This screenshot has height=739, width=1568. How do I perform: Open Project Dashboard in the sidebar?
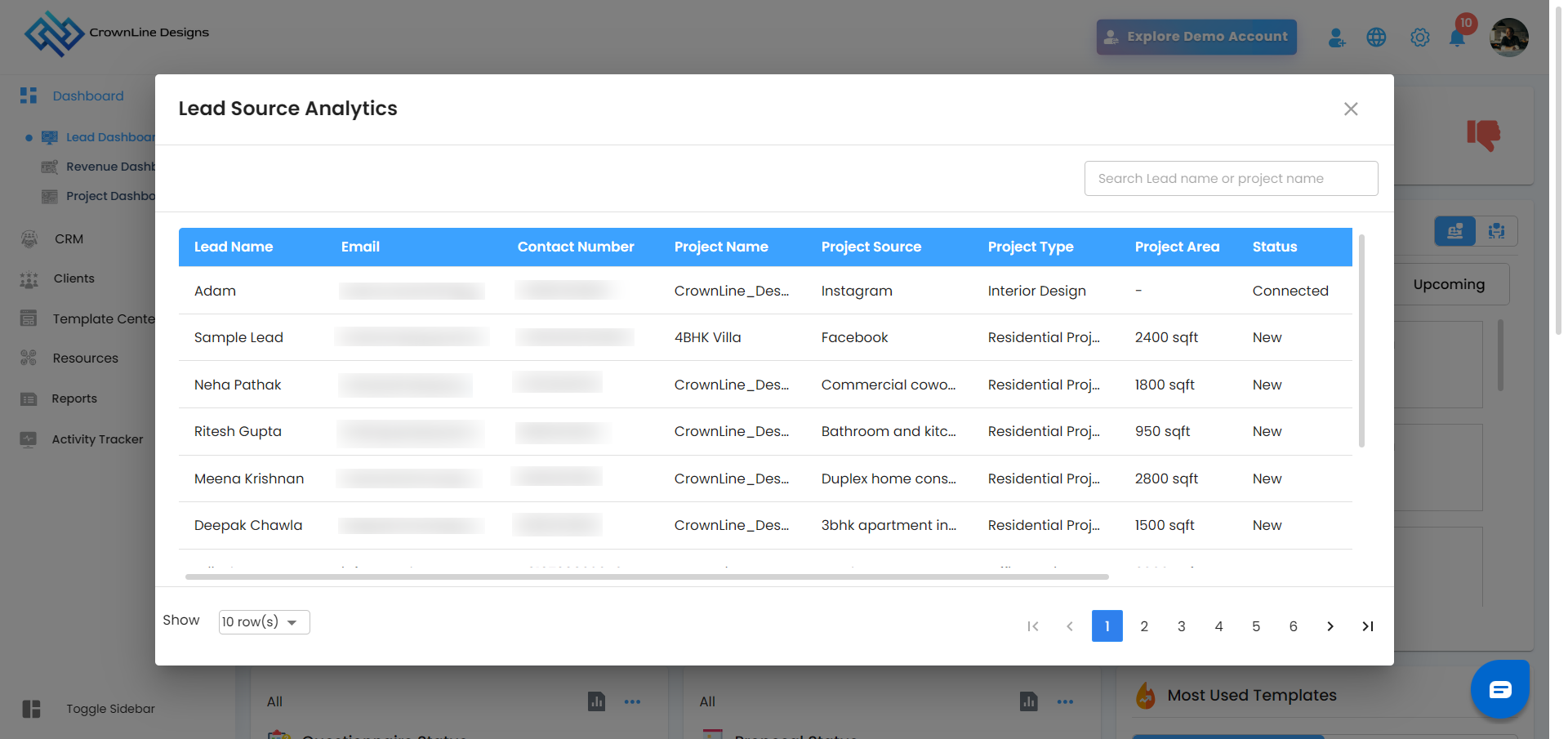coord(98,196)
